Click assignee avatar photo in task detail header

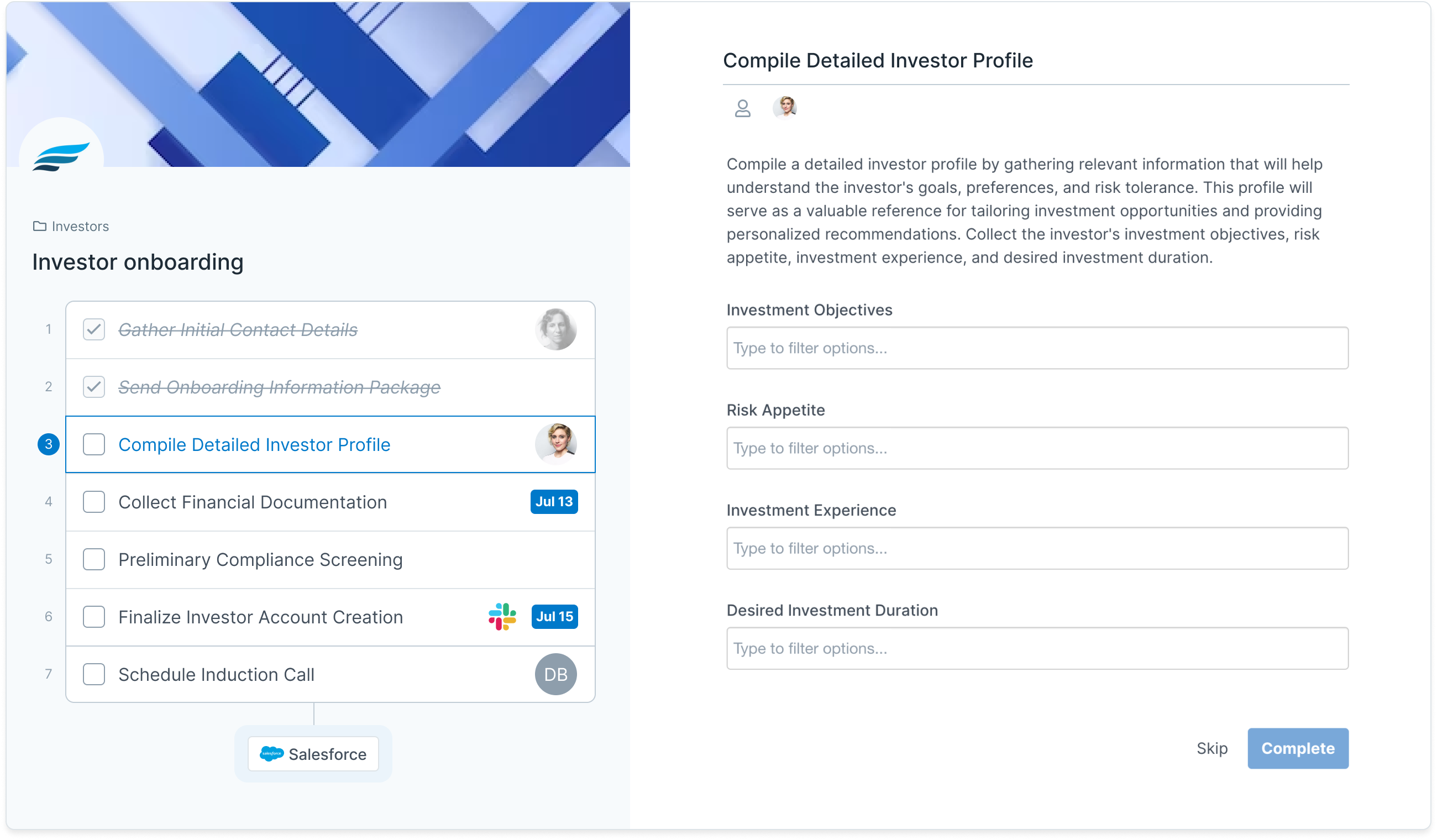[x=785, y=107]
